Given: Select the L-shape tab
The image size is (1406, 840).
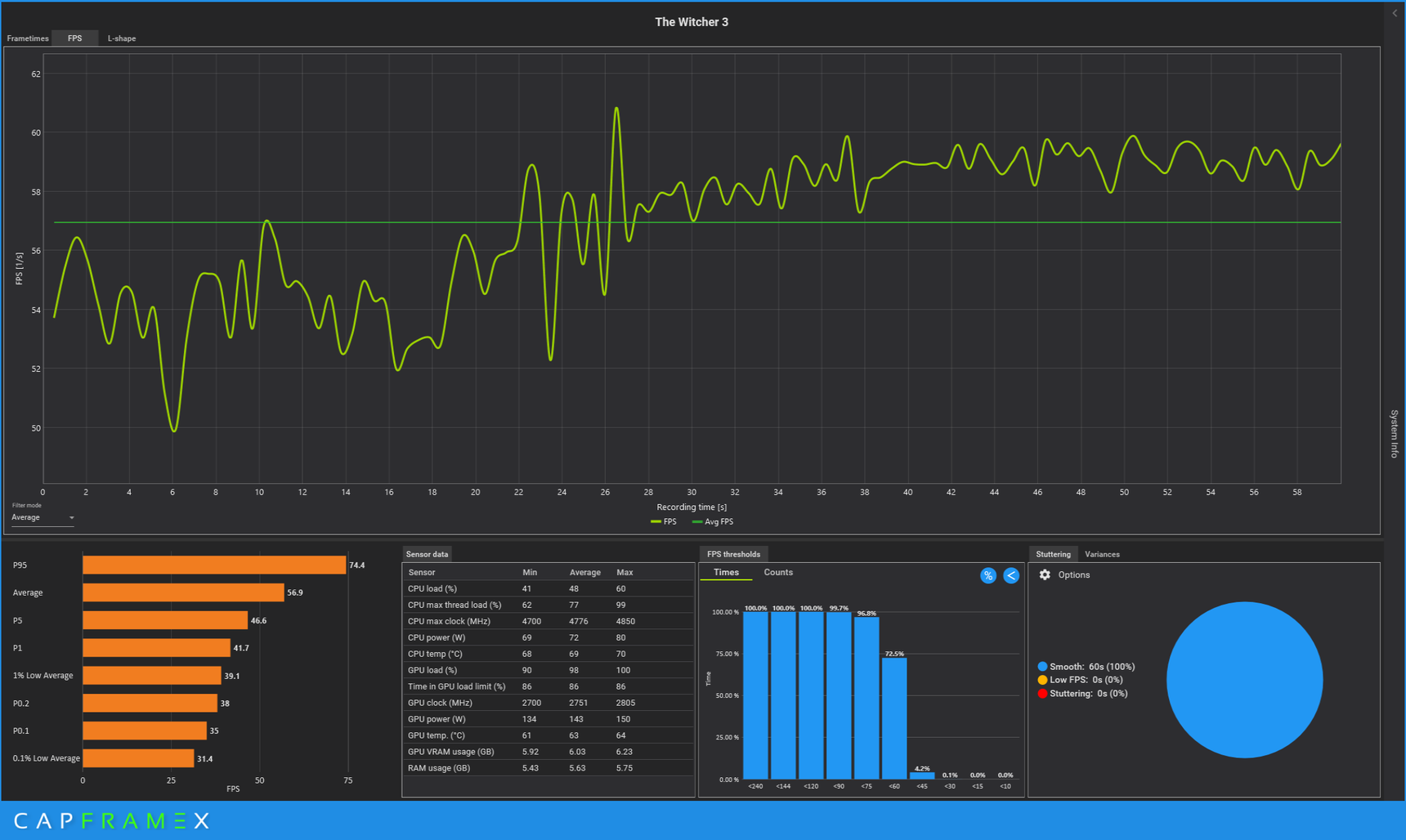Looking at the screenshot, I should pyautogui.click(x=122, y=38).
